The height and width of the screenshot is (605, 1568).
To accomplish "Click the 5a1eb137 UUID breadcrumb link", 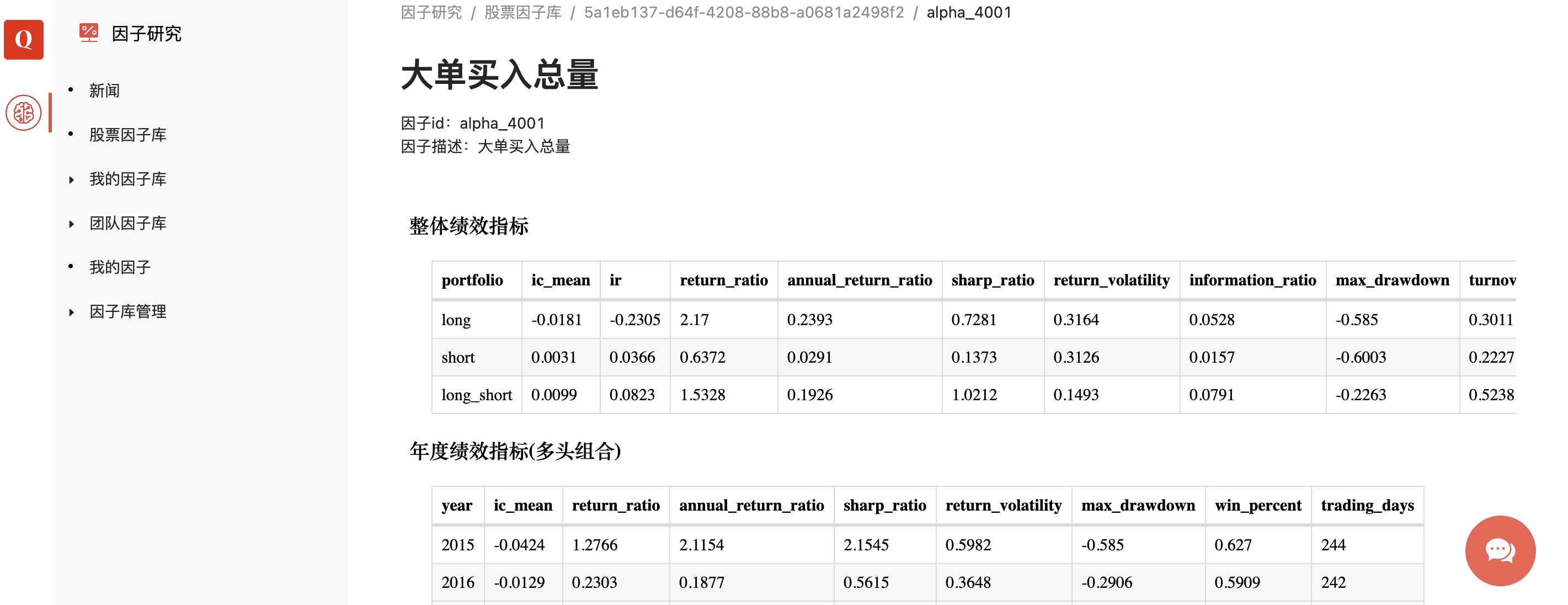I will point(744,12).
